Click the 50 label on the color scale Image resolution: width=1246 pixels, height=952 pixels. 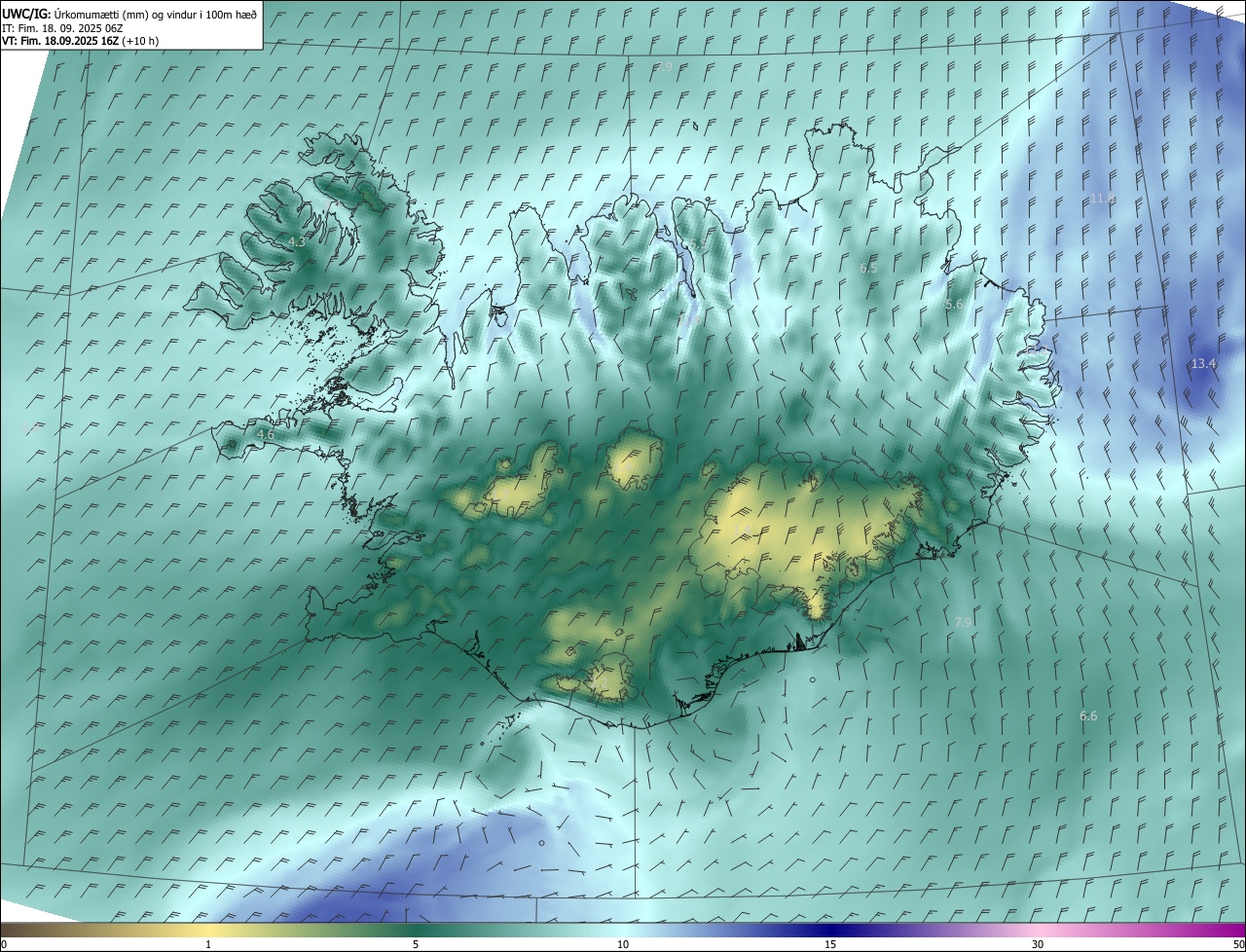[x=1238, y=945]
